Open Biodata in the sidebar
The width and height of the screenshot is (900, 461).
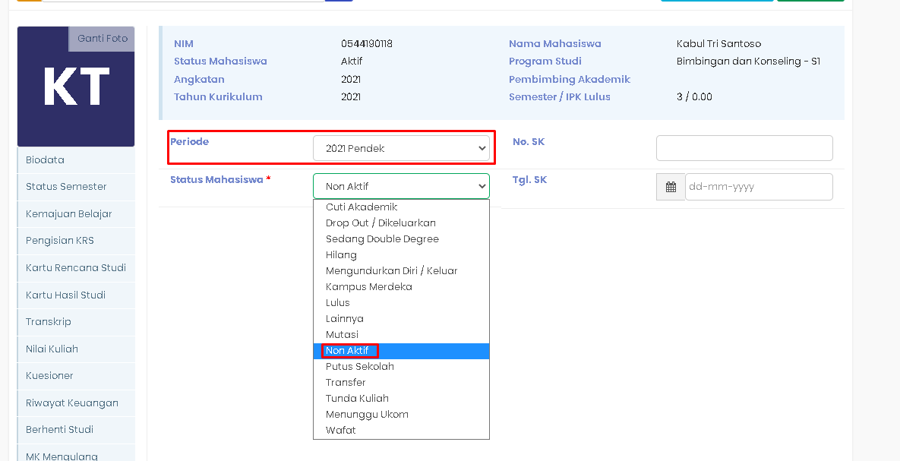point(45,160)
